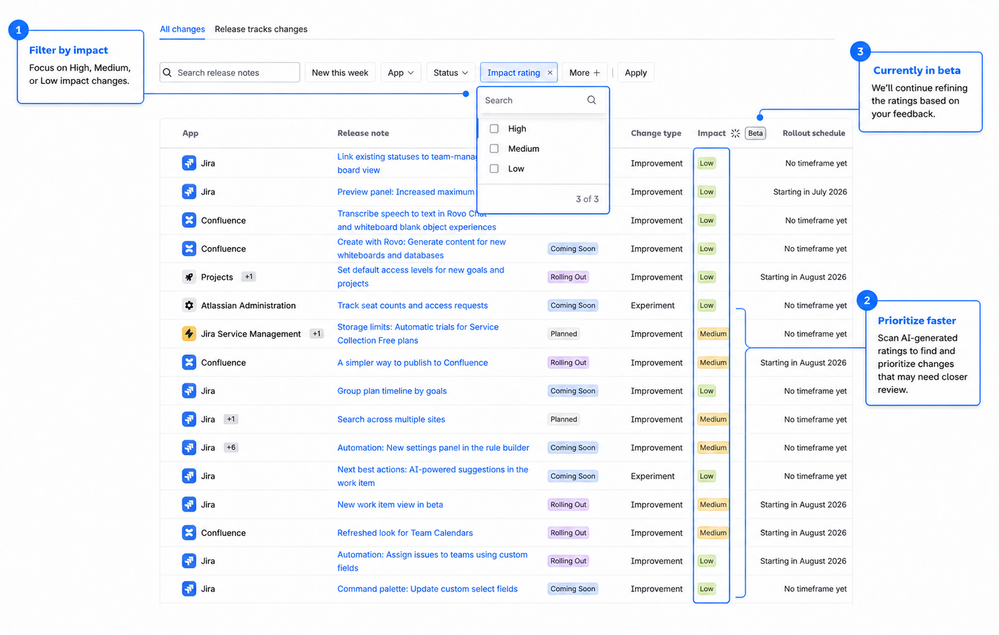Open Track seat counts and access requests note
Screen dimensions: 999x635
point(412,306)
